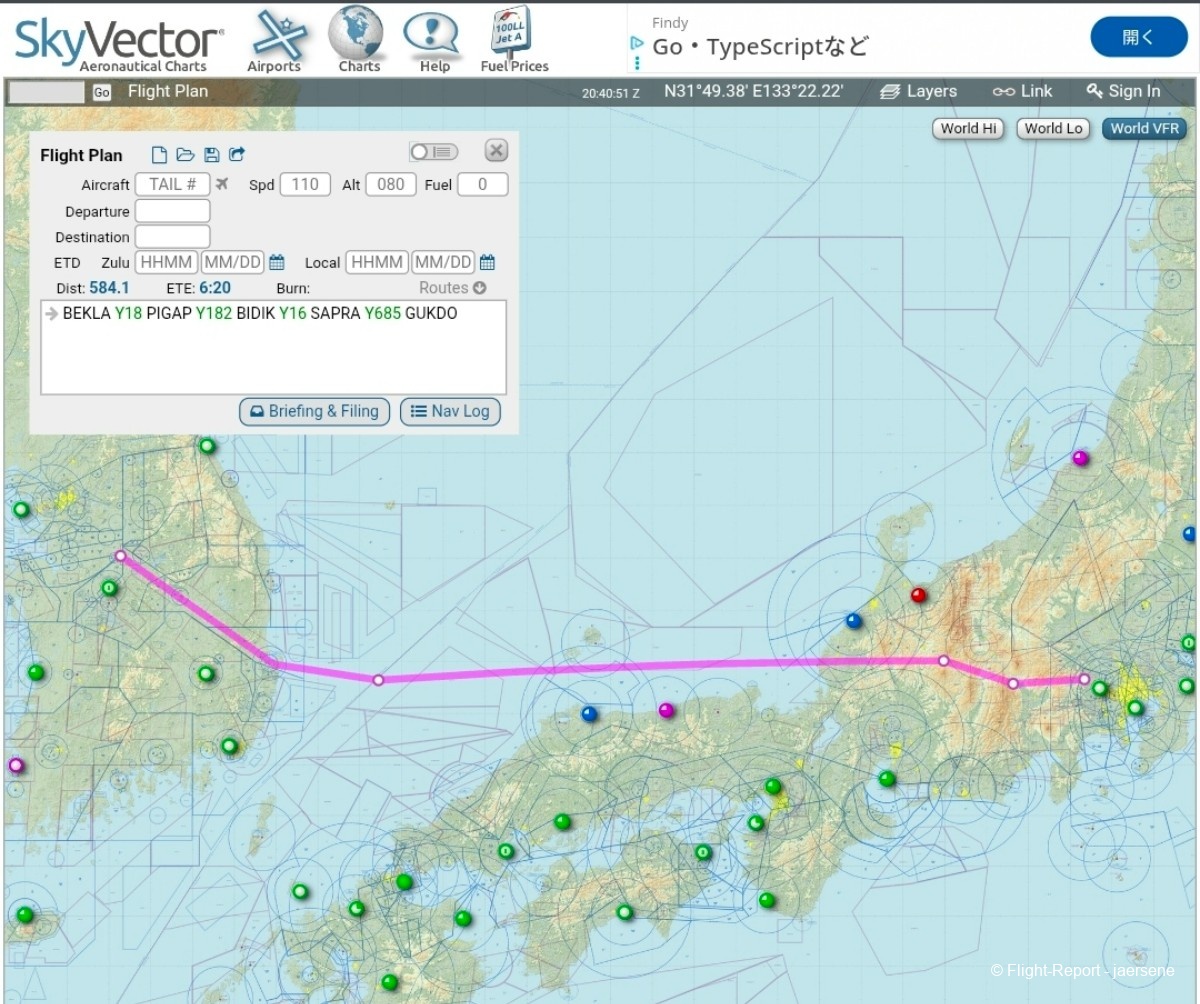Click the Departure input field
The image size is (1200, 1004).
click(172, 211)
